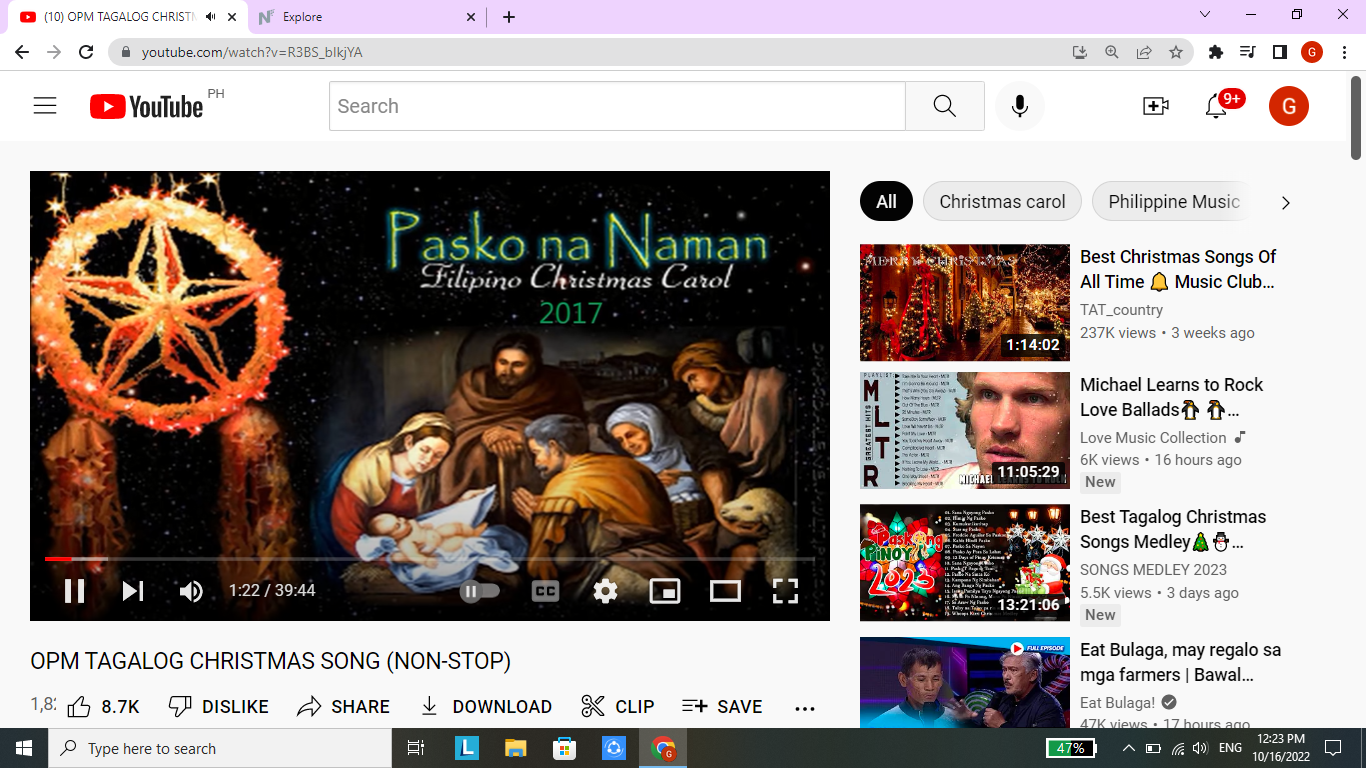This screenshot has height=768, width=1366.
Task: Bookmark this page with star
Action: tap(1176, 52)
